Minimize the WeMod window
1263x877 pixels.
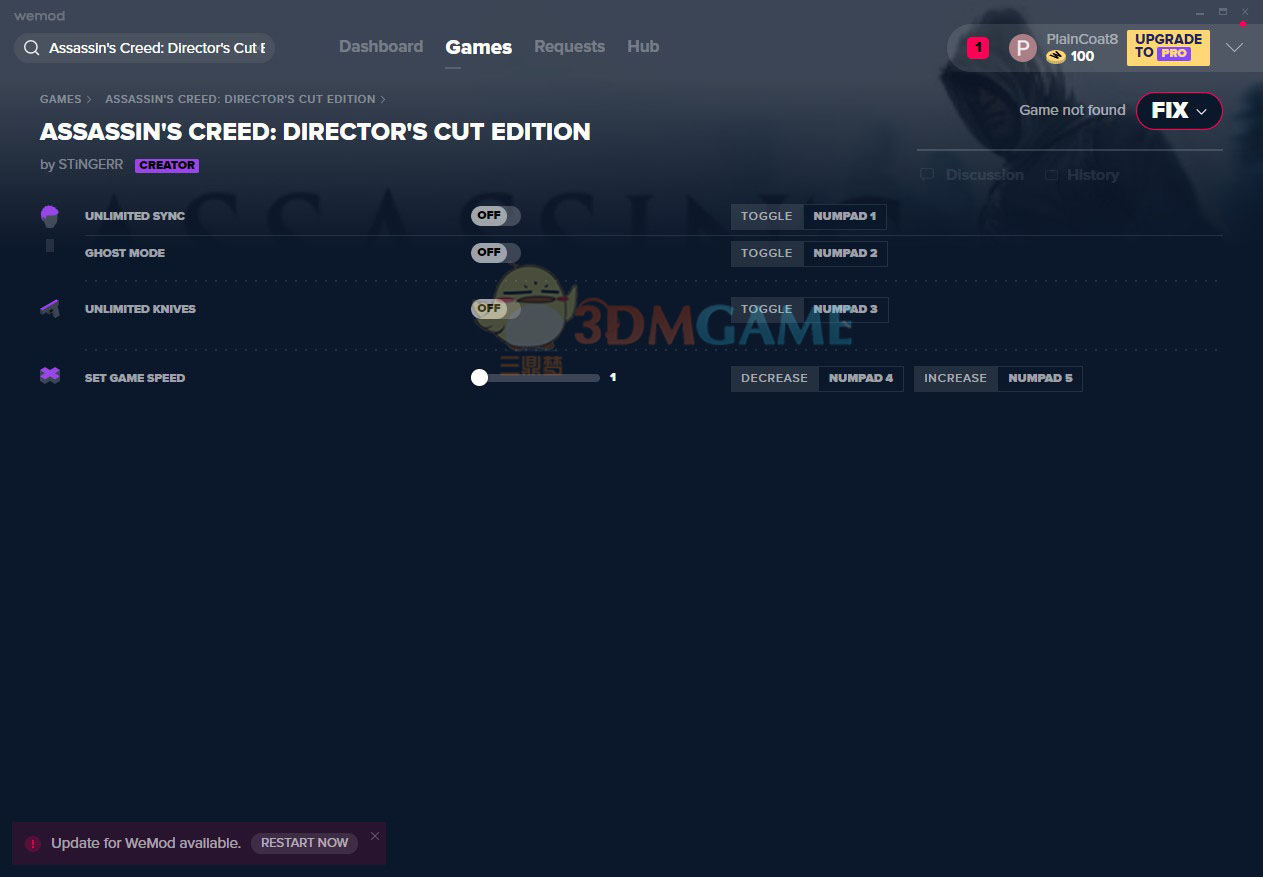[x=1200, y=12]
